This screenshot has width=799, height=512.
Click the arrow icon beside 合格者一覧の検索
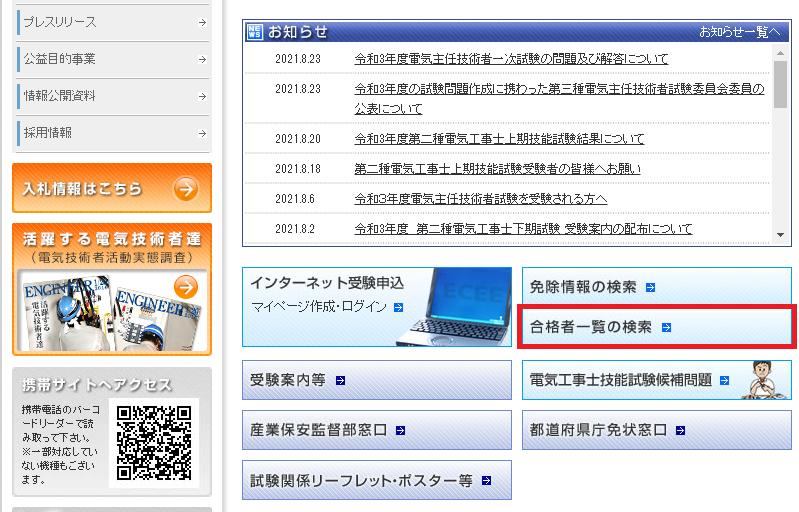[667, 327]
